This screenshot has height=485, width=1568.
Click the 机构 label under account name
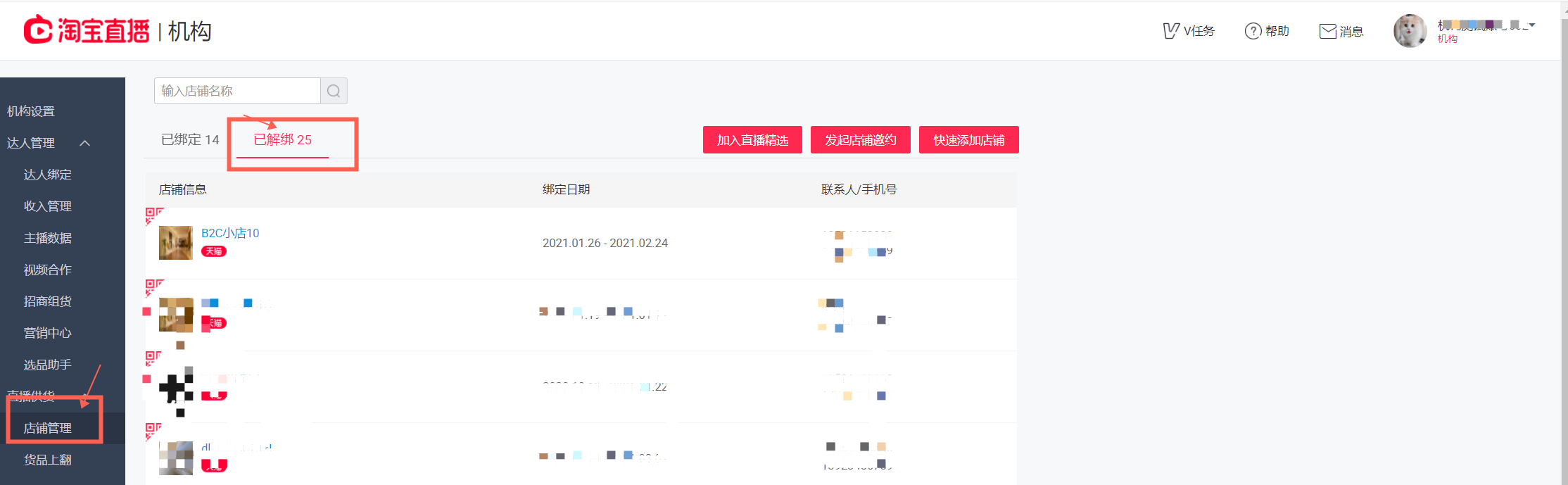(1448, 39)
